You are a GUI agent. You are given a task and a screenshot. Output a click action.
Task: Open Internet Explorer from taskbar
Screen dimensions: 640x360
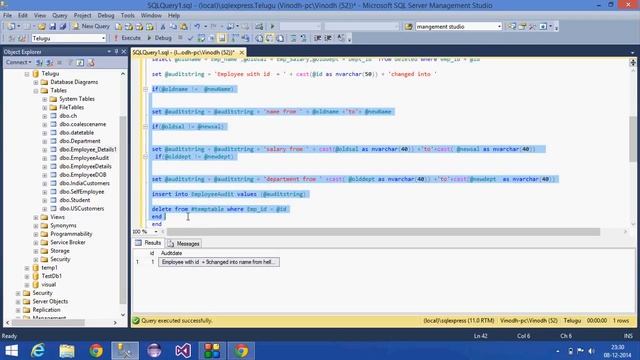38,351
